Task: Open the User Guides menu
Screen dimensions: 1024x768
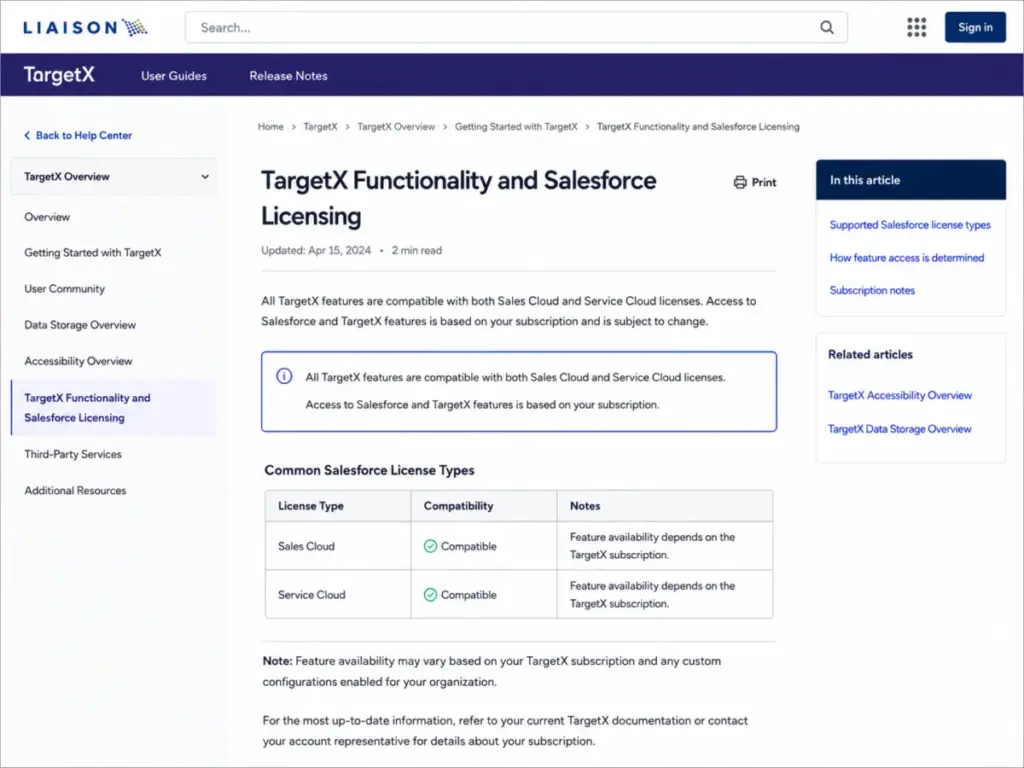Action: click(174, 76)
